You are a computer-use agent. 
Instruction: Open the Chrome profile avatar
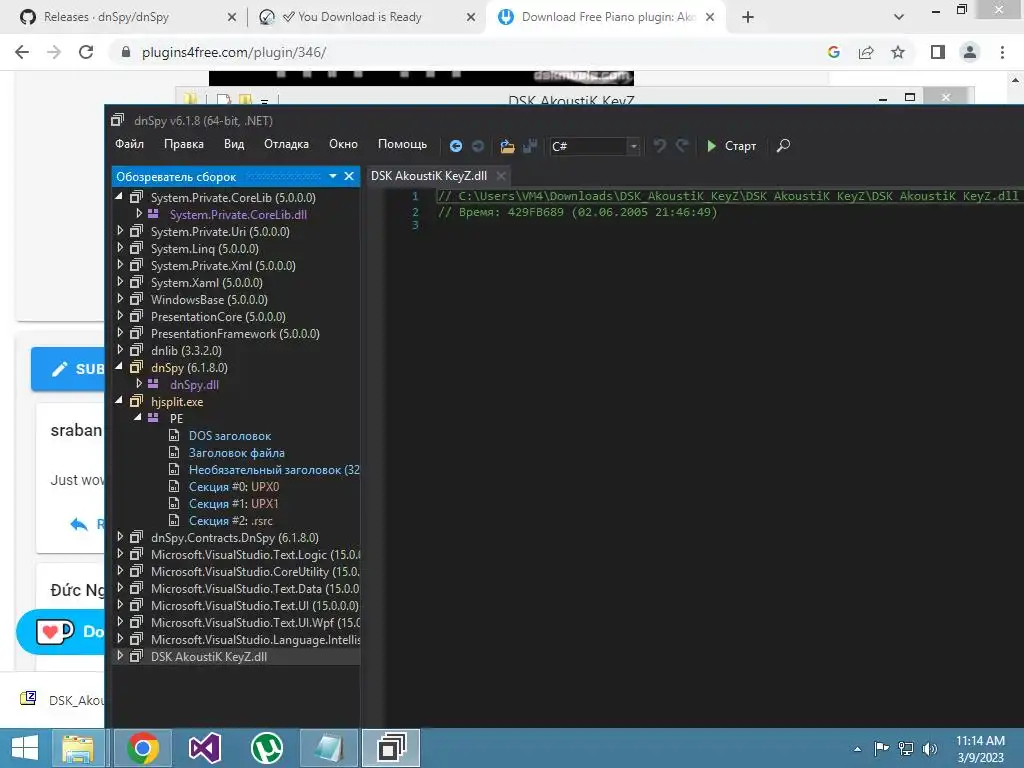click(970, 52)
